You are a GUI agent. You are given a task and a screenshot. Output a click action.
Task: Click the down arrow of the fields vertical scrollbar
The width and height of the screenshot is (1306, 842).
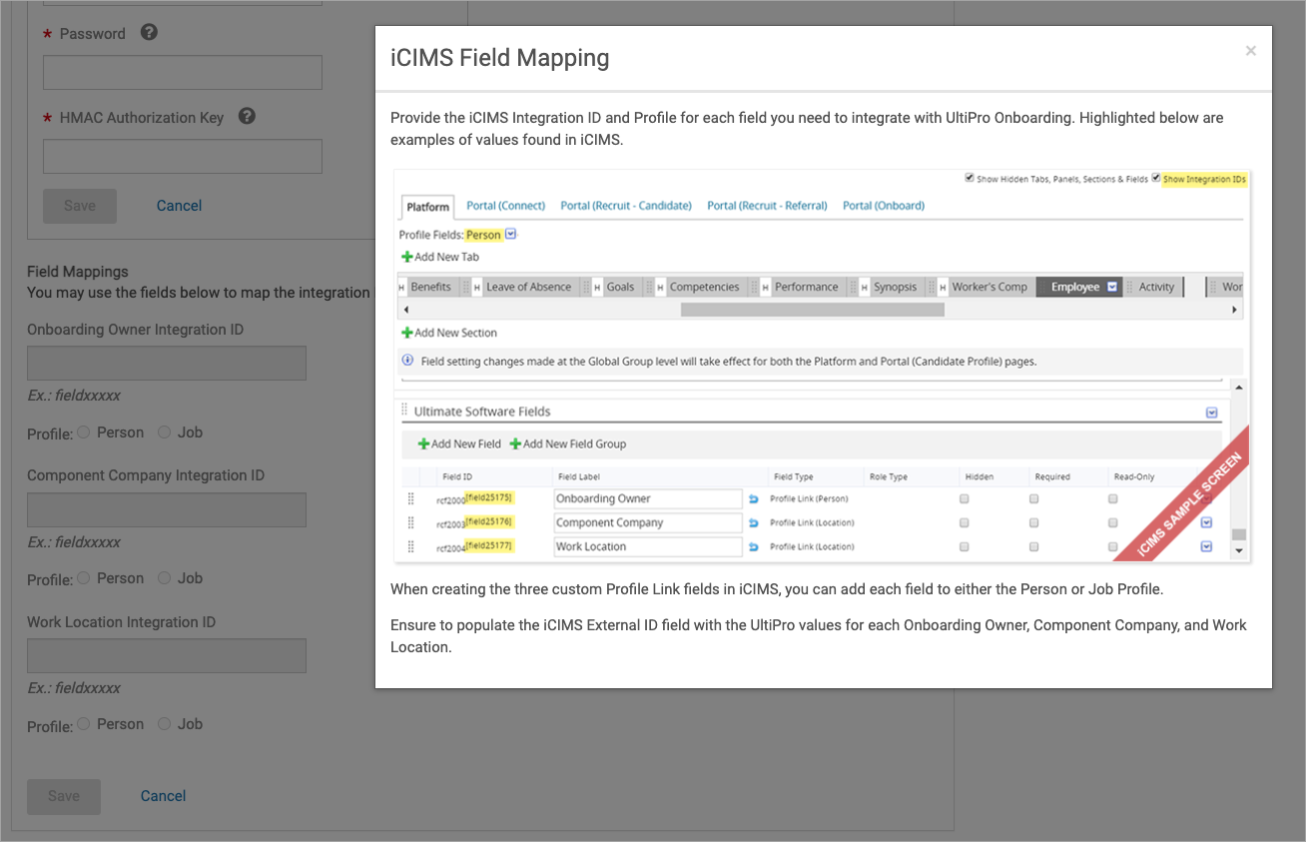(1238, 551)
